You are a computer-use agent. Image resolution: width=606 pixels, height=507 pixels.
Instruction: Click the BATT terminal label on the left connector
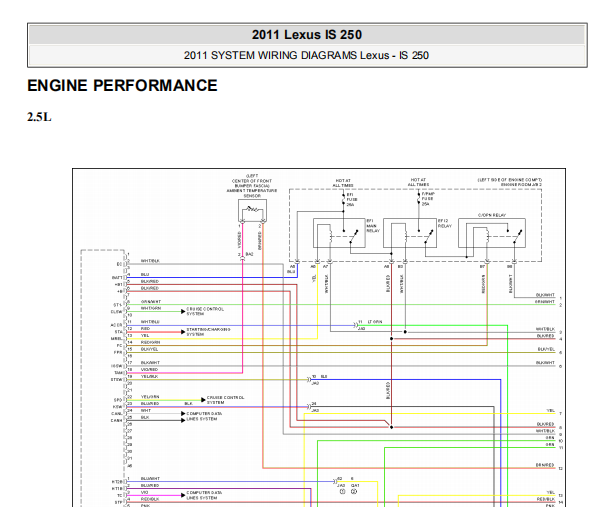coord(117,277)
